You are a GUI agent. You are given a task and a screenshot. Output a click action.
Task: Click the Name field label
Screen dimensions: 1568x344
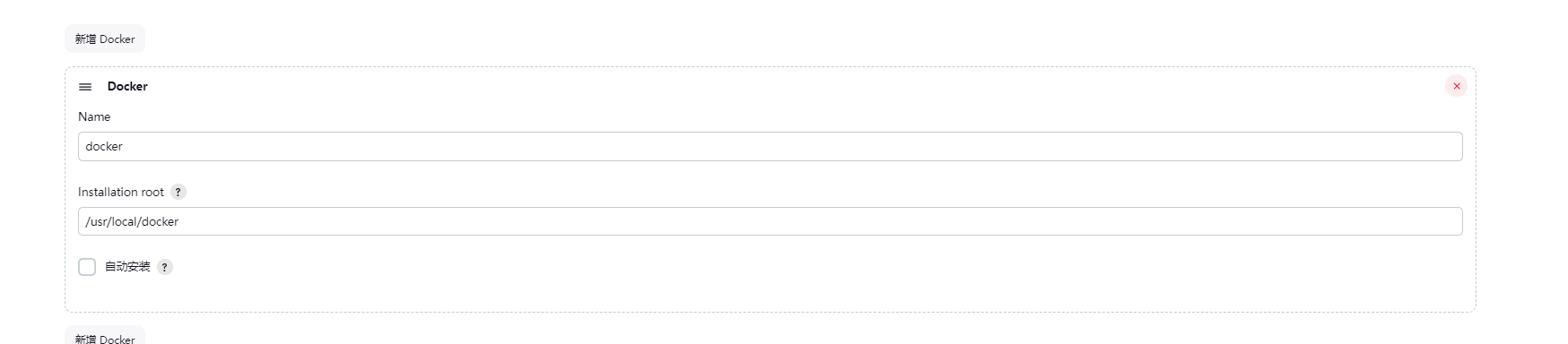click(x=94, y=116)
